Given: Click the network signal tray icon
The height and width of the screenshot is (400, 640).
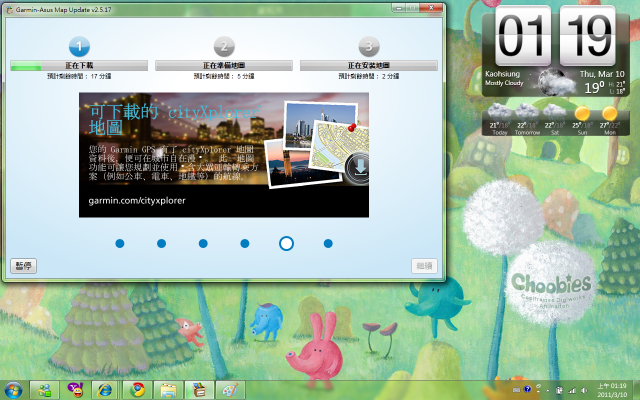Looking at the screenshot, I should pos(572,390).
